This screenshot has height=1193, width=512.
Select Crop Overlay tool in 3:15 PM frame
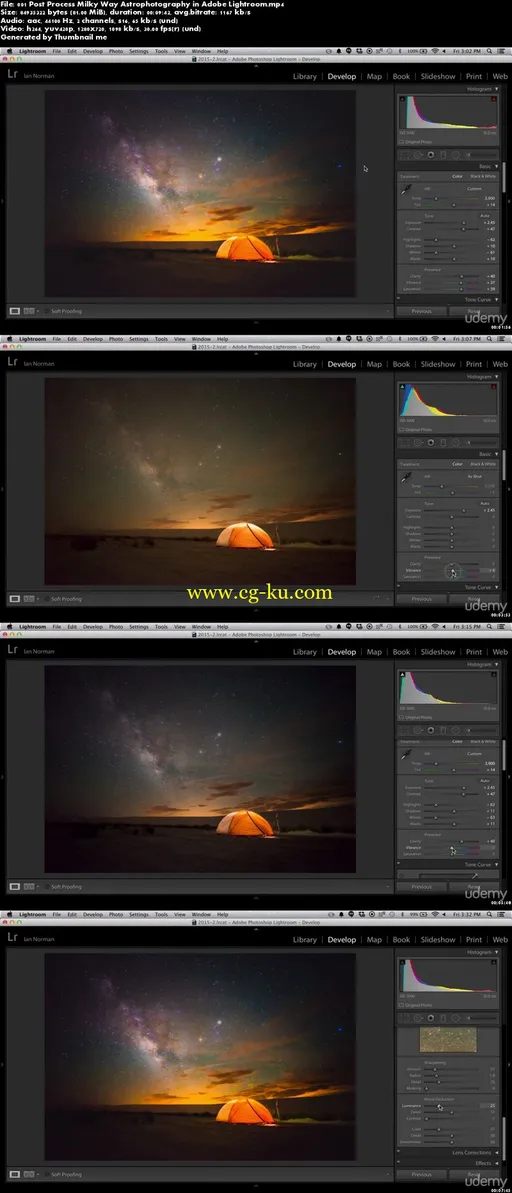pyautogui.click(x=405, y=730)
